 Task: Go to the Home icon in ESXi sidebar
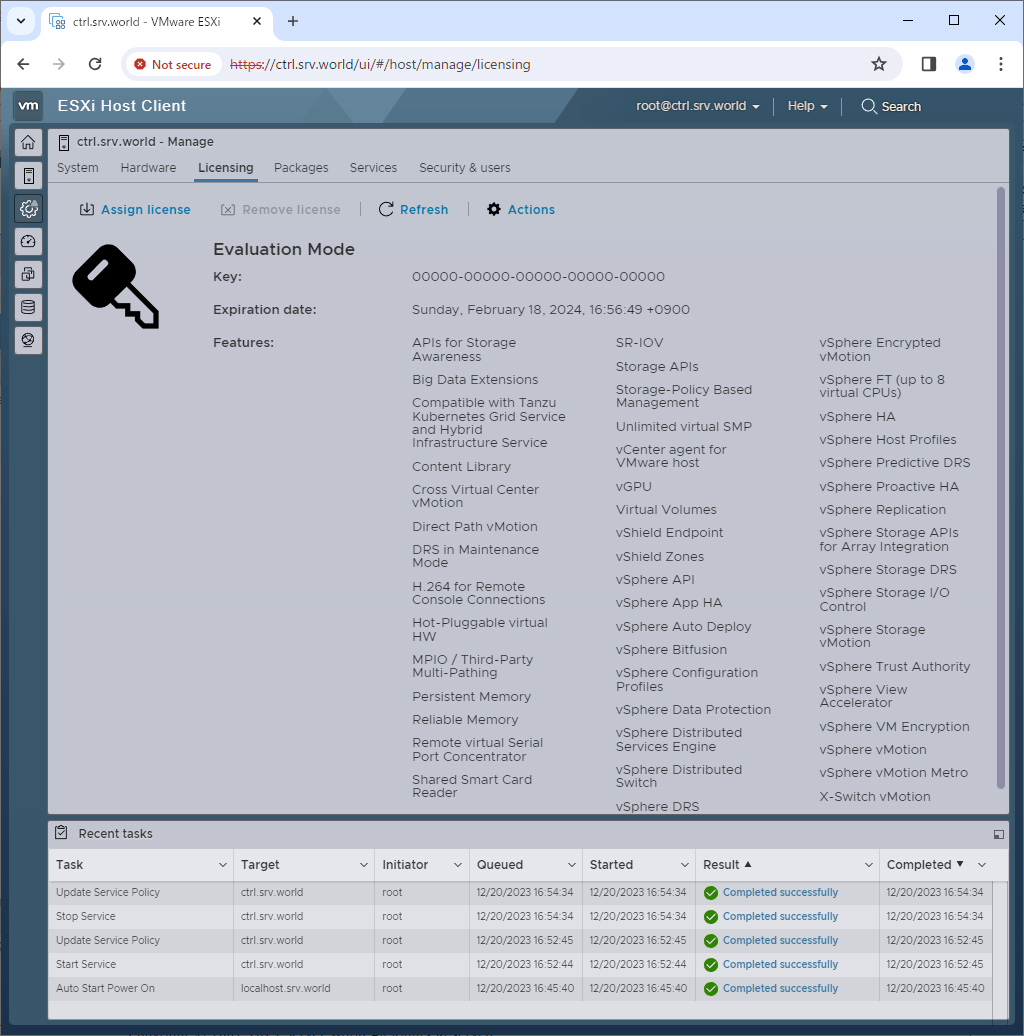(28, 142)
